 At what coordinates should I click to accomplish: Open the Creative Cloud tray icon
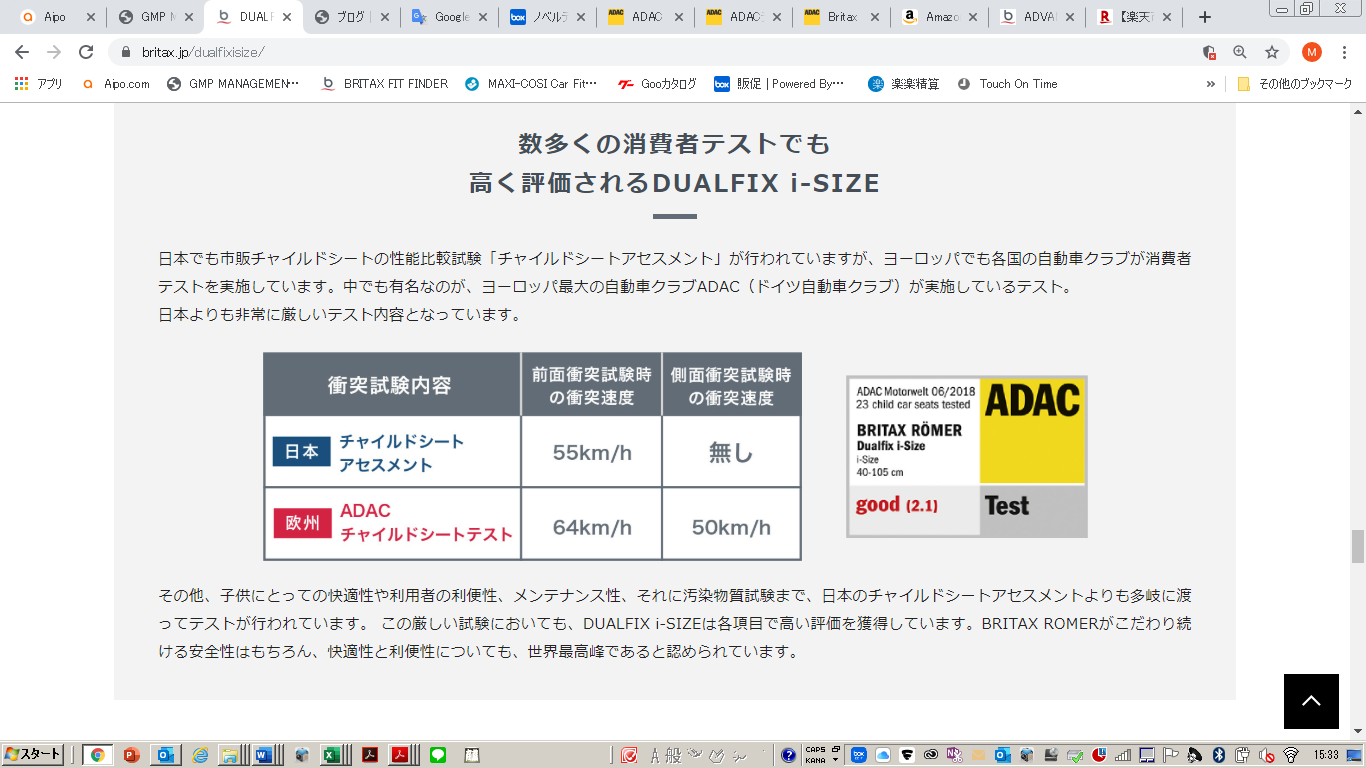pyautogui.click(x=930, y=755)
